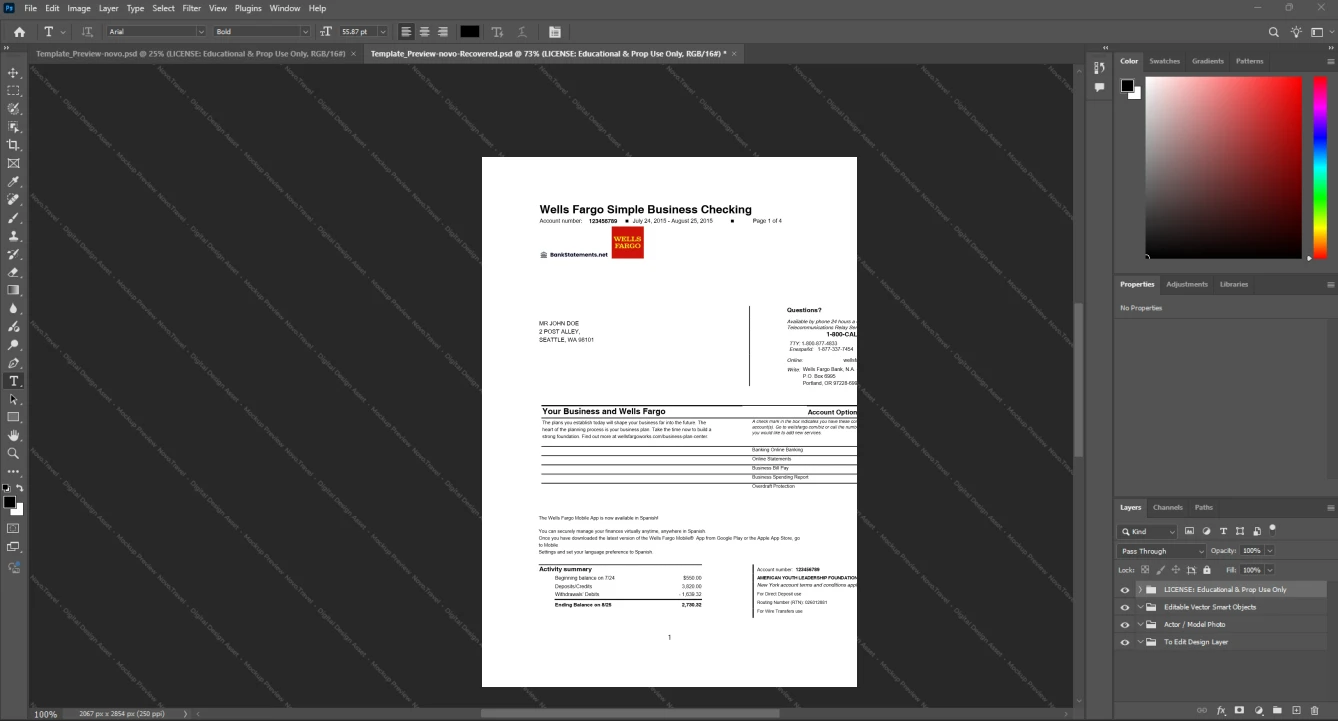Select the Gradient tool

(14, 290)
